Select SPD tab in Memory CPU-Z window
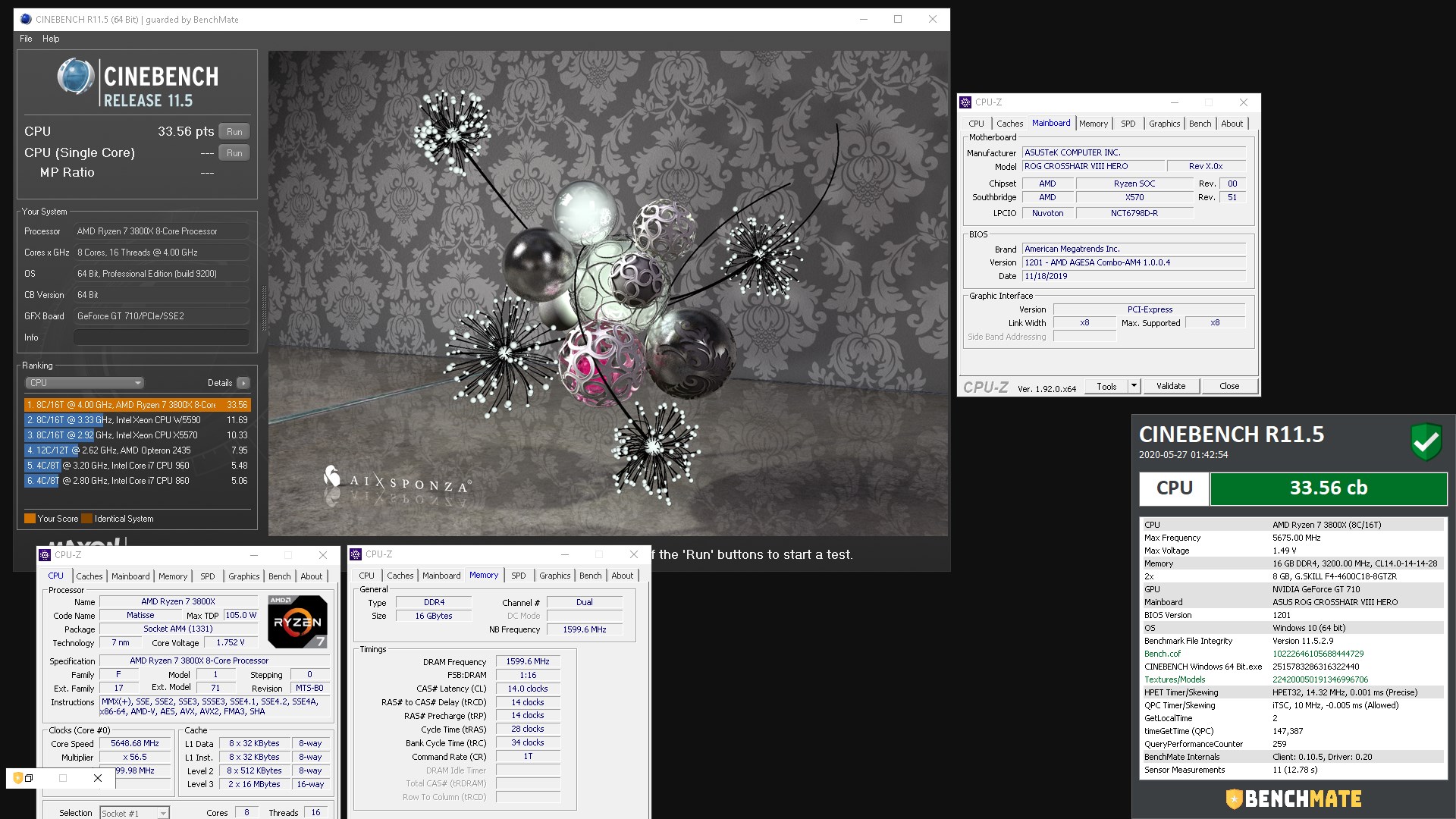This screenshot has height=819, width=1456. click(518, 576)
